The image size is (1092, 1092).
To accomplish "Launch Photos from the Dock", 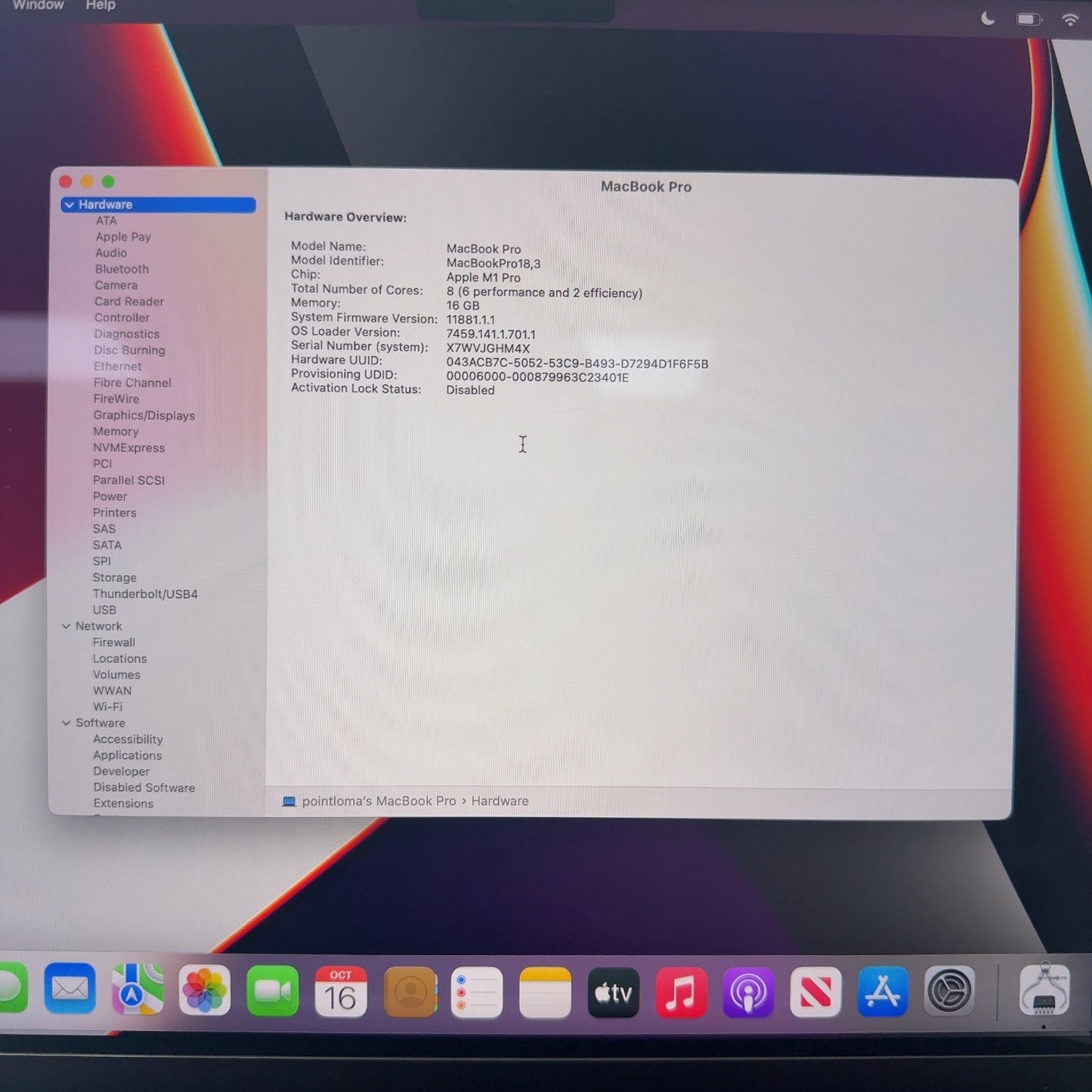I will [x=204, y=991].
